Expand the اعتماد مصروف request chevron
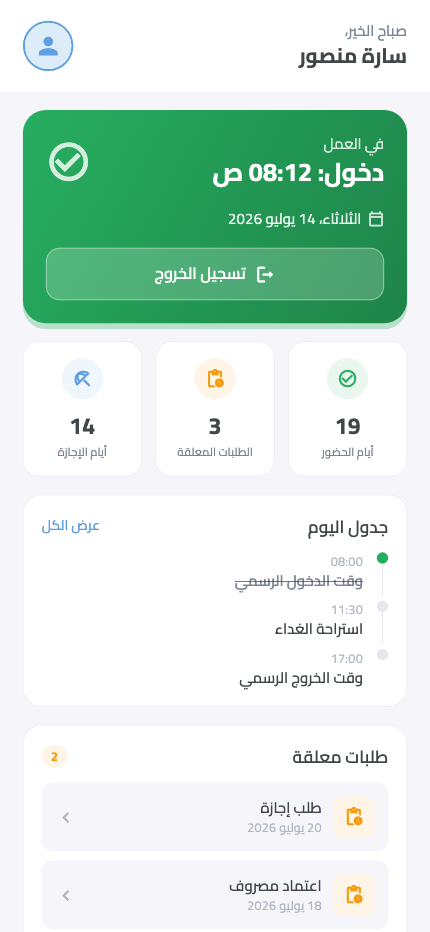 click(x=66, y=895)
